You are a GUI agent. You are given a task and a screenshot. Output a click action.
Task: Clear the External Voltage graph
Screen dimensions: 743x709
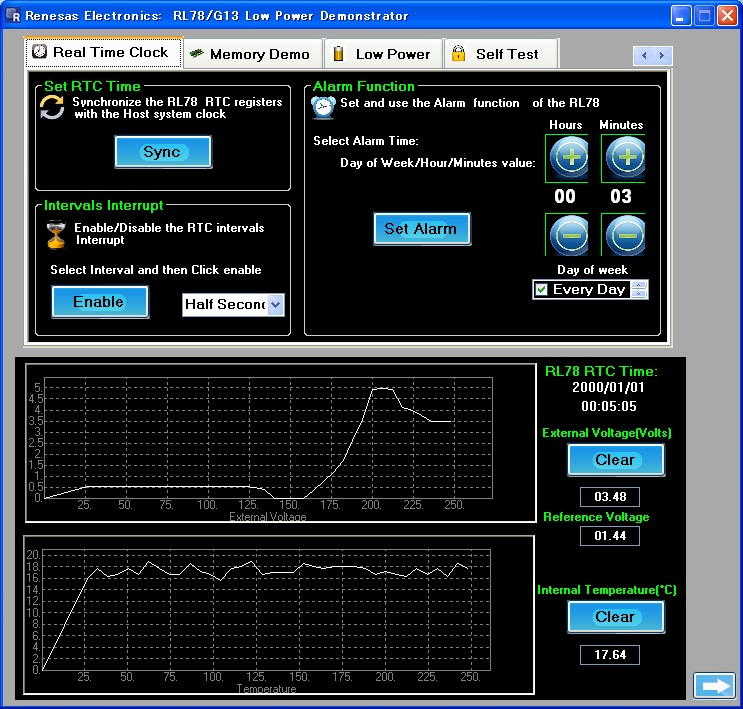click(x=615, y=460)
